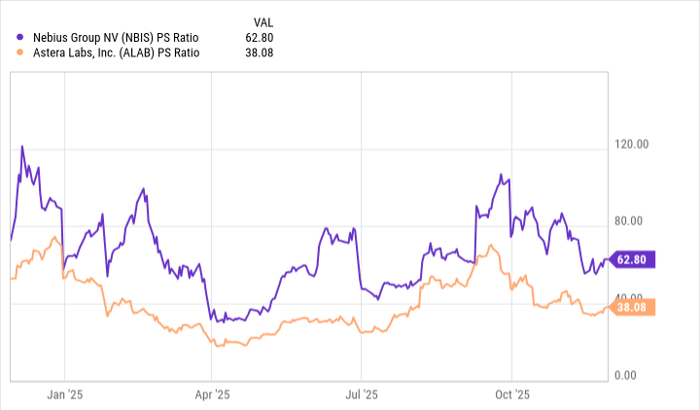Click the 62.80 value in the legend table
Screen dimensions: 700x410
tap(259, 38)
